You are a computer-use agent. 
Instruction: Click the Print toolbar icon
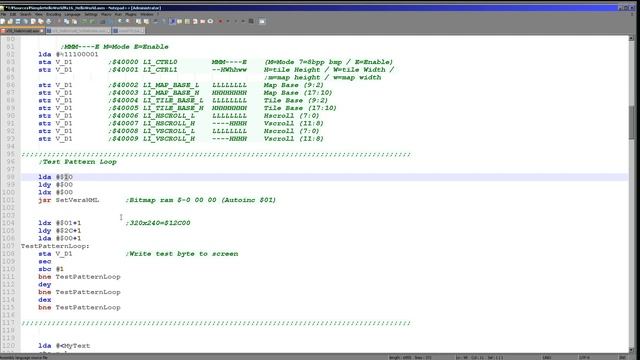coord(48,21)
